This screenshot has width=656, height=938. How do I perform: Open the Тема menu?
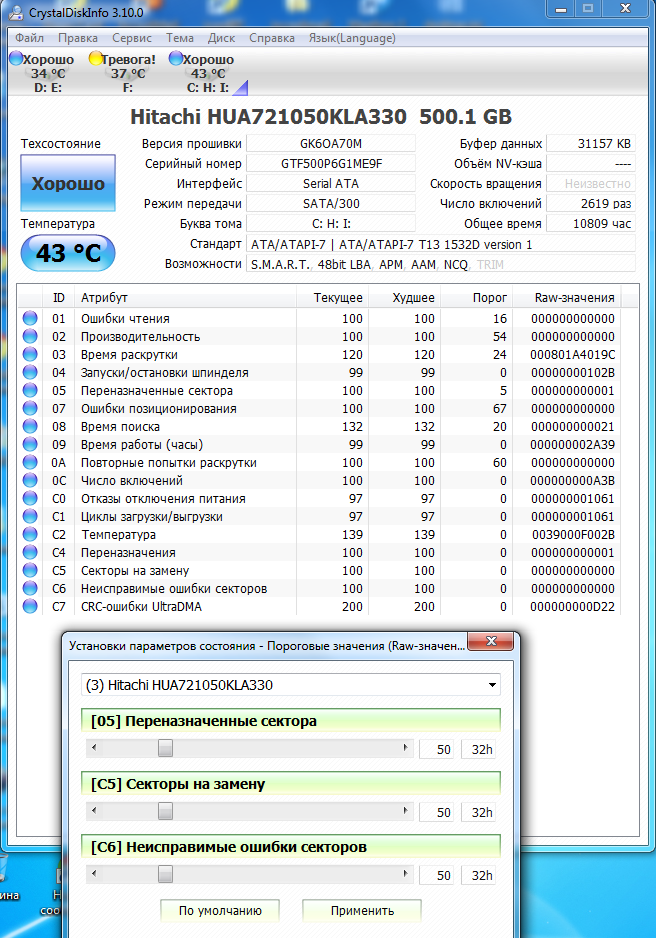pos(179,38)
